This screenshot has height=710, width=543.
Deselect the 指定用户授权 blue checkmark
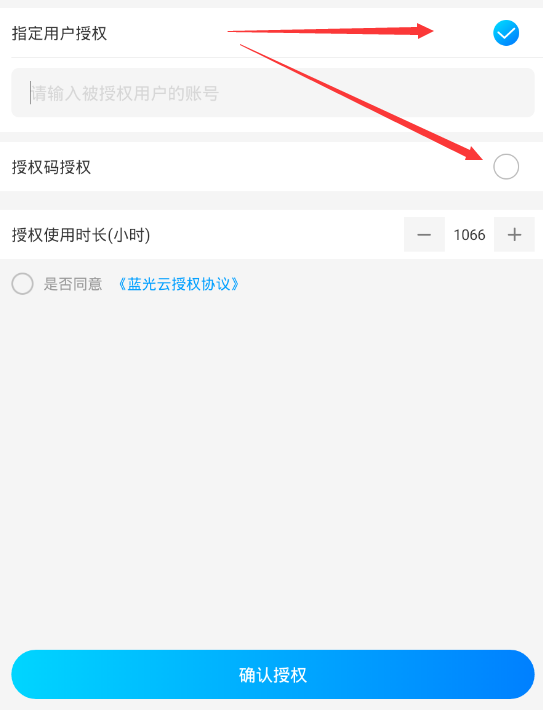click(x=506, y=33)
